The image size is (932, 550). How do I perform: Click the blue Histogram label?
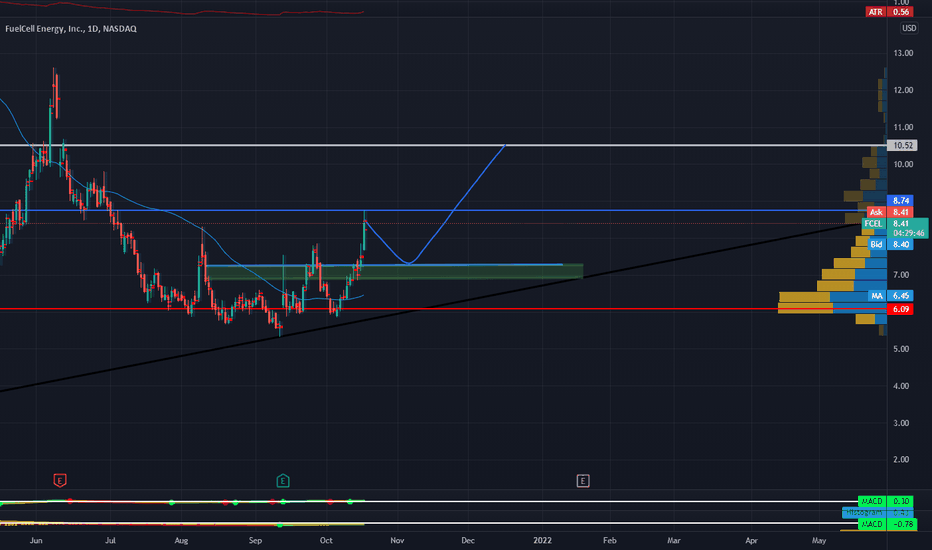[x=864, y=512]
